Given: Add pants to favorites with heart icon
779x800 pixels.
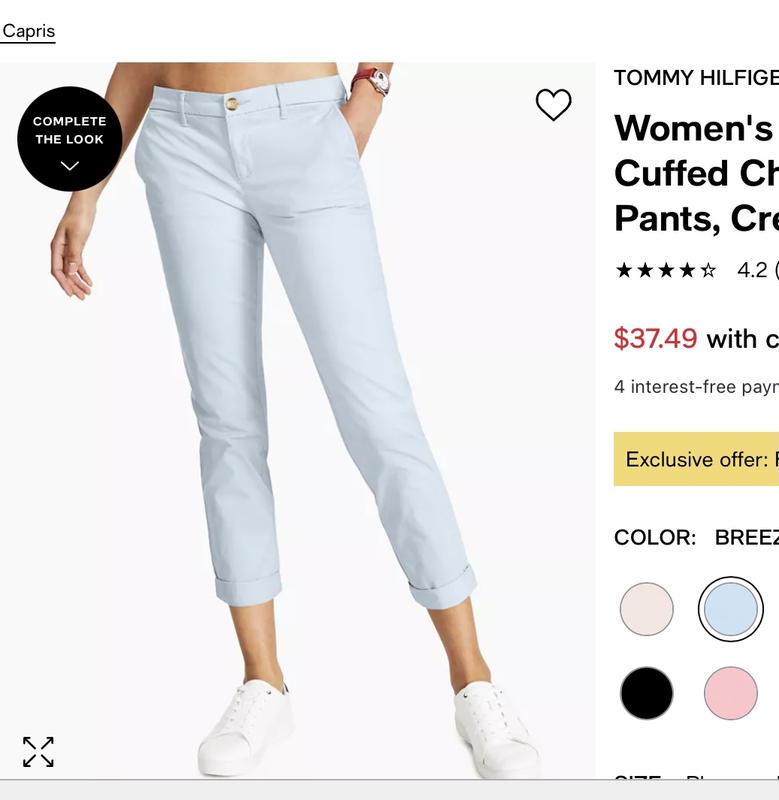Looking at the screenshot, I should point(554,105).
